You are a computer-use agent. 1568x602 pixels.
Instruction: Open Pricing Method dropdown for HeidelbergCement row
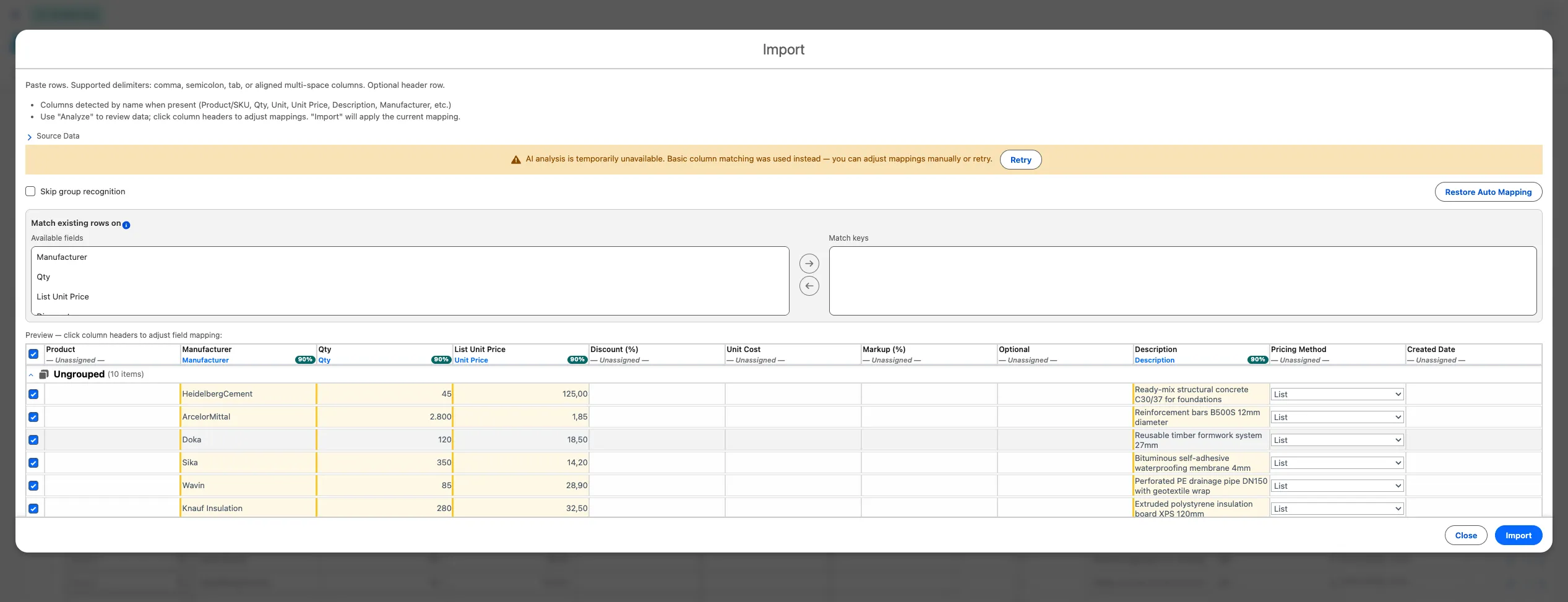click(x=1337, y=394)
